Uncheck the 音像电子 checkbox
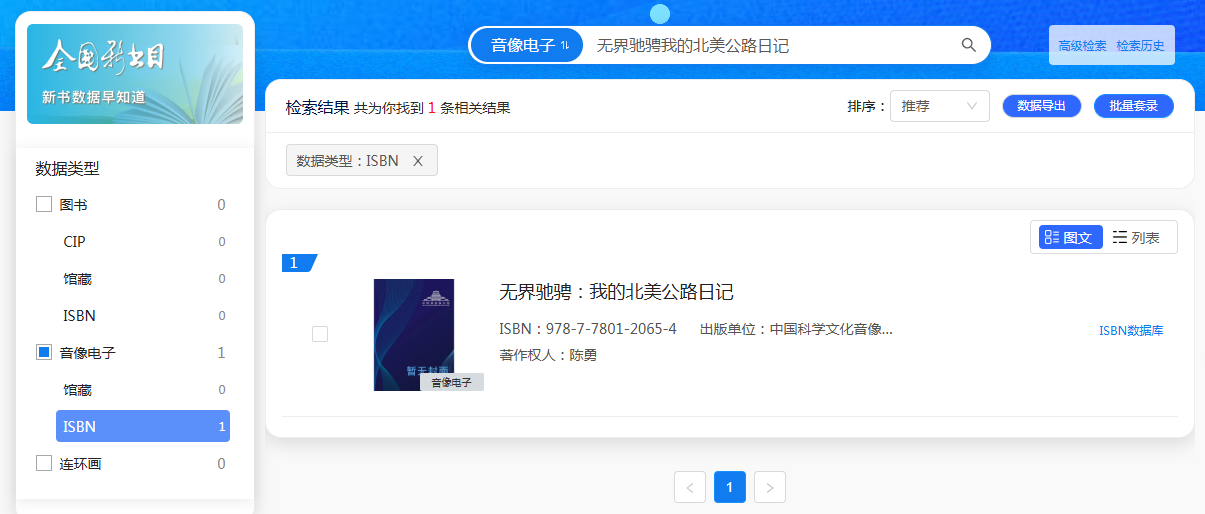 click(44, 353)
